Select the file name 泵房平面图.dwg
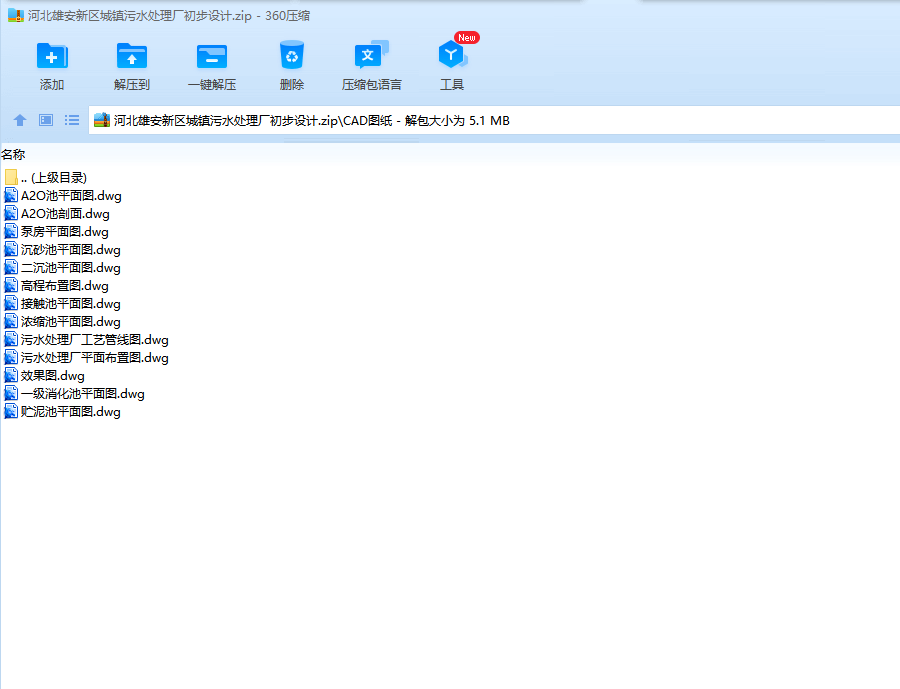 pos(64,232)
